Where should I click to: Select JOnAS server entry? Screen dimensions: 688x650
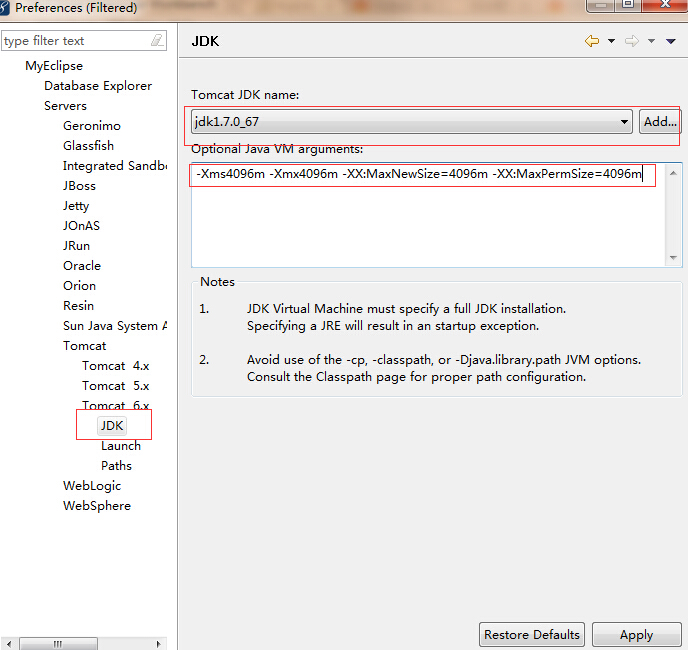(81, 226)
